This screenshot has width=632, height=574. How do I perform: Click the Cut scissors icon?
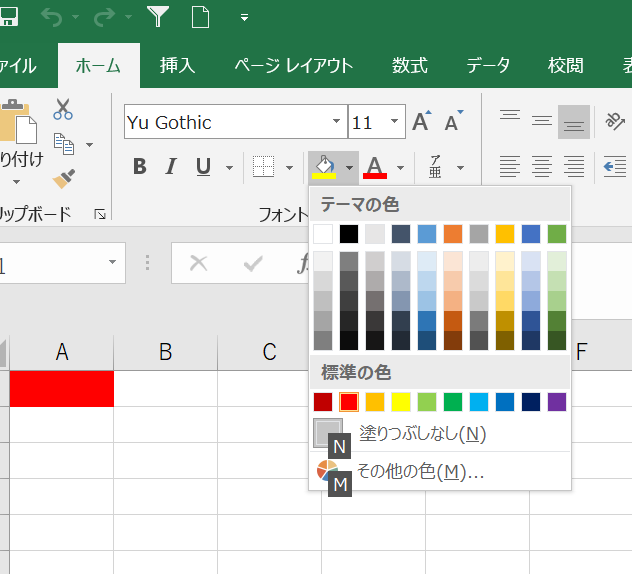coord(63,109)
